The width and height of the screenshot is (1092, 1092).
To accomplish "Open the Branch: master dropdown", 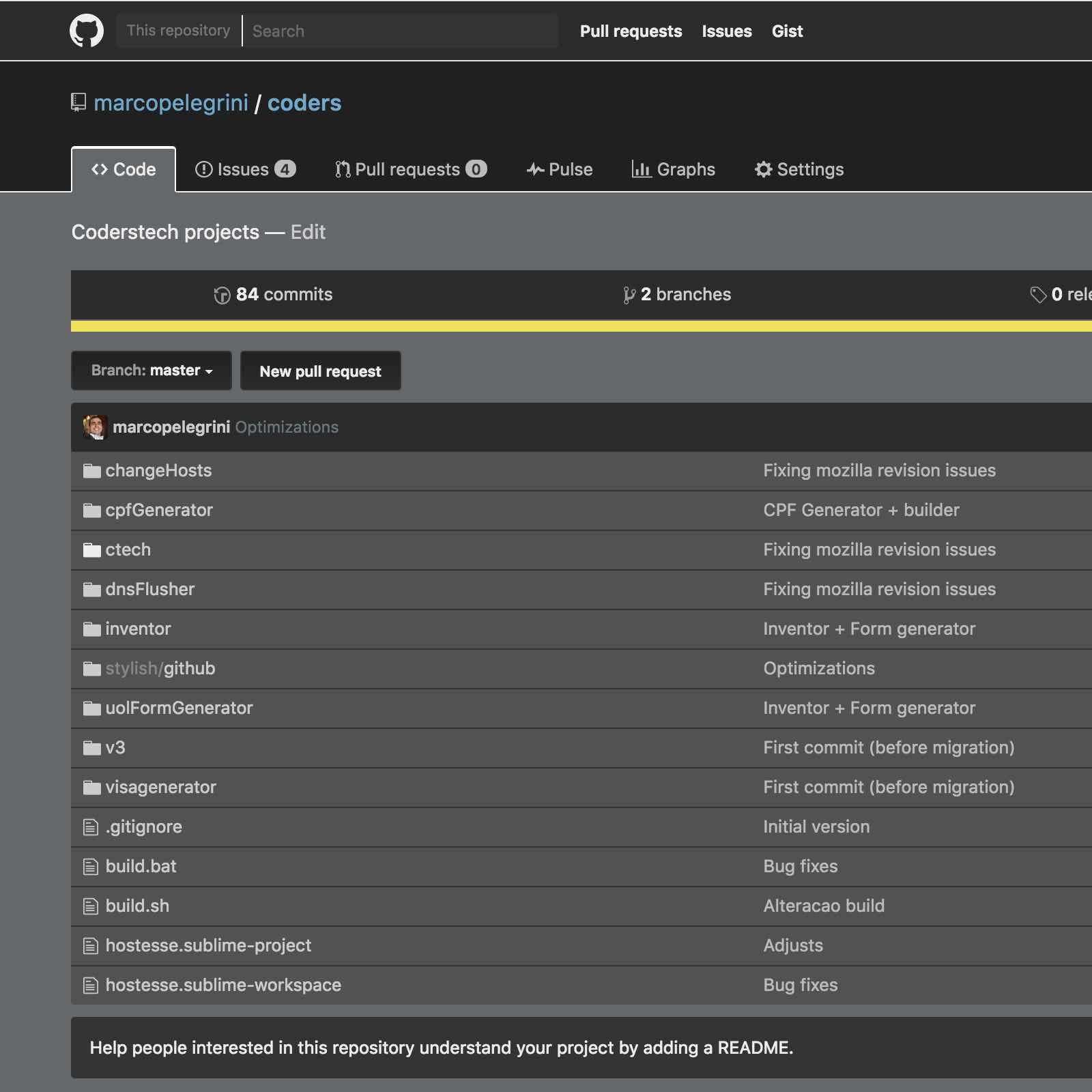I will 152,371.
